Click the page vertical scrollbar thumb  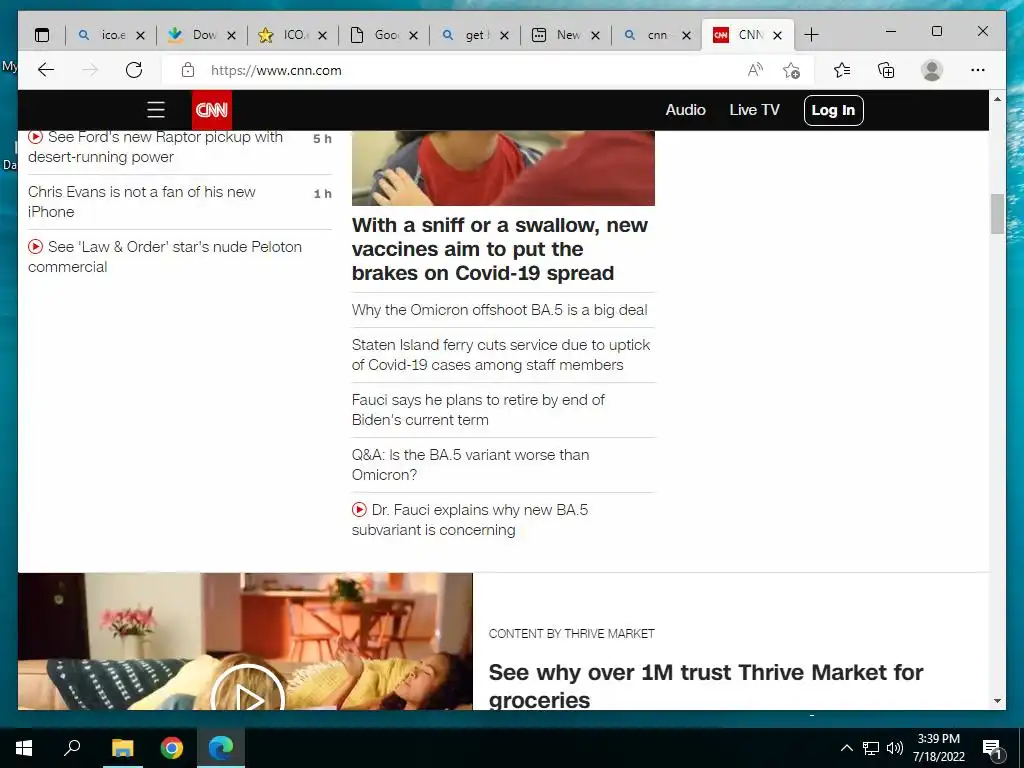(997, 214)
